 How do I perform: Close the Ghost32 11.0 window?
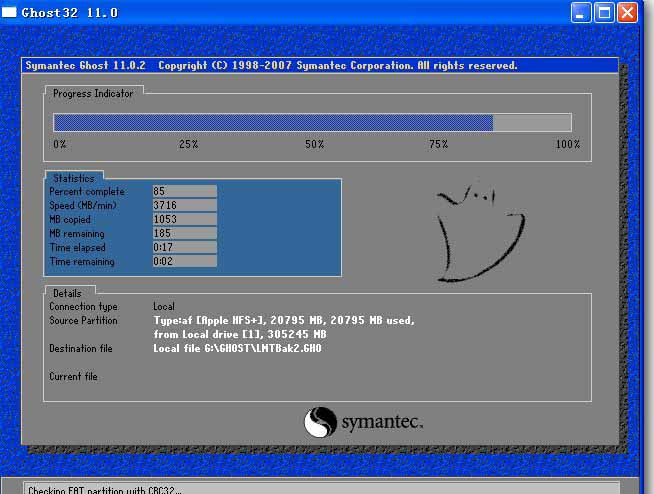point(627,12)
